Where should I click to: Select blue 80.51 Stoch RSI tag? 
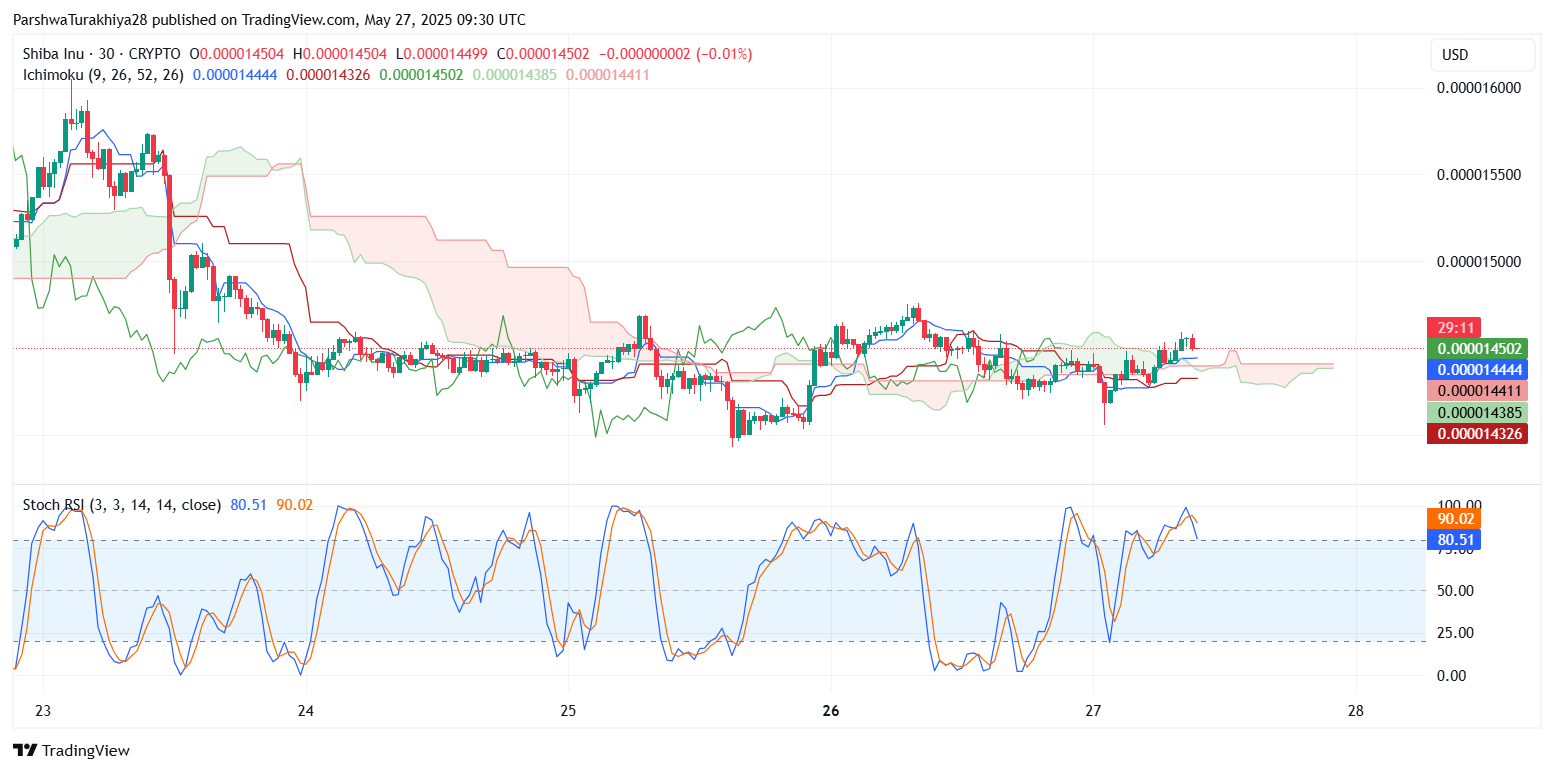(x=1455, y=540)
